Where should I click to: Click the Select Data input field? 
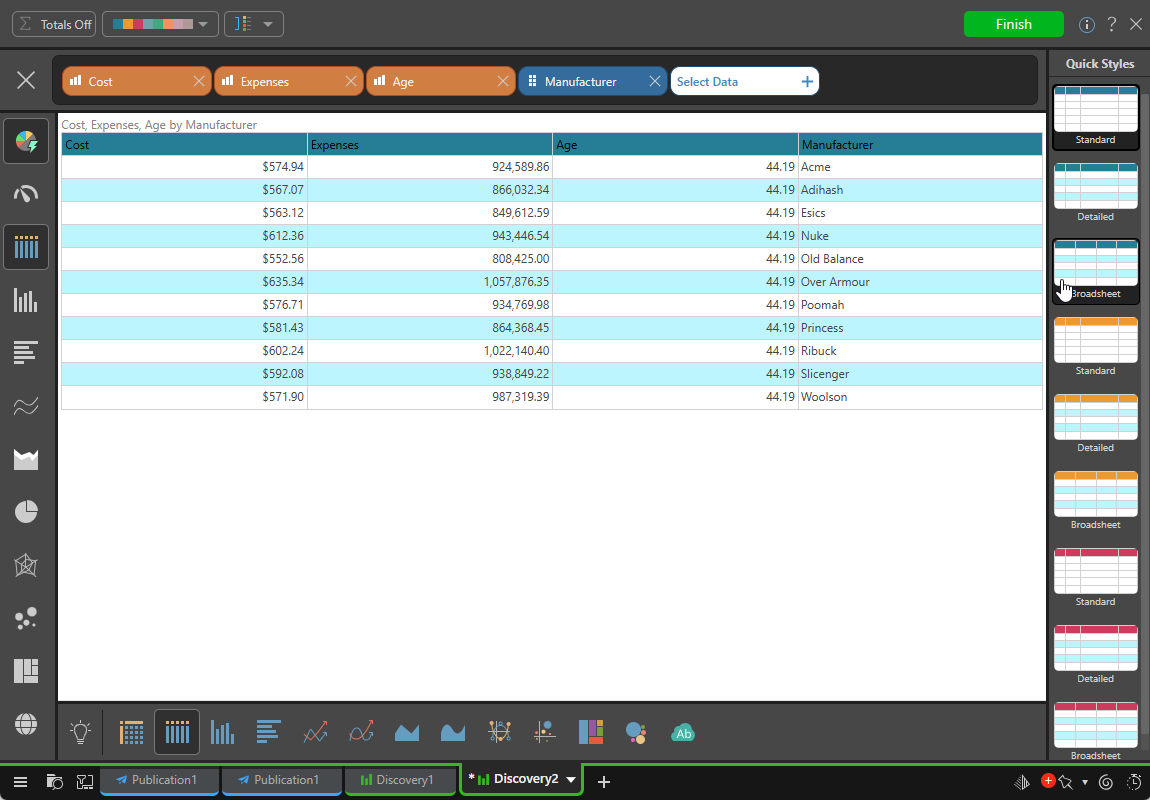(744, 81)
